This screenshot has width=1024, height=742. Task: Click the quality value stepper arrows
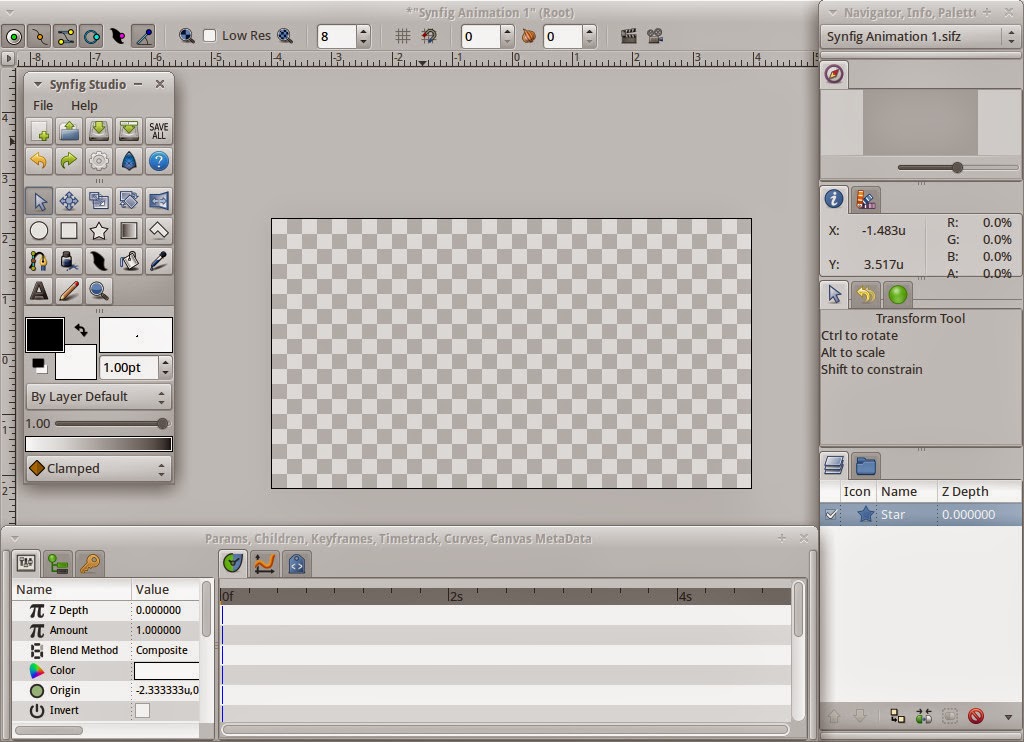(x=364, y=36)
